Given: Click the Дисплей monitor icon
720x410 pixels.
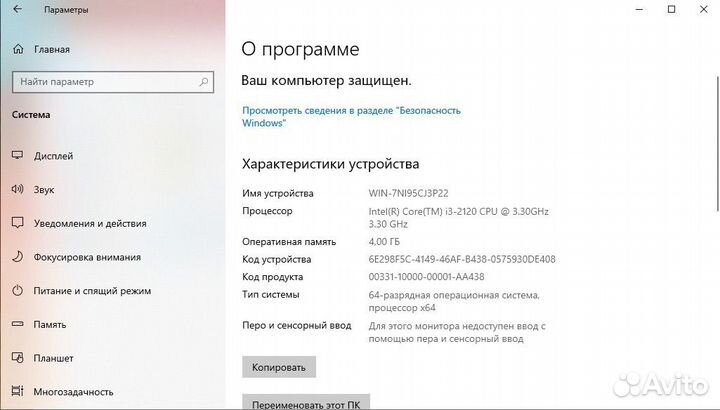Looking at the screenshot, I should (x=17, y=155).
